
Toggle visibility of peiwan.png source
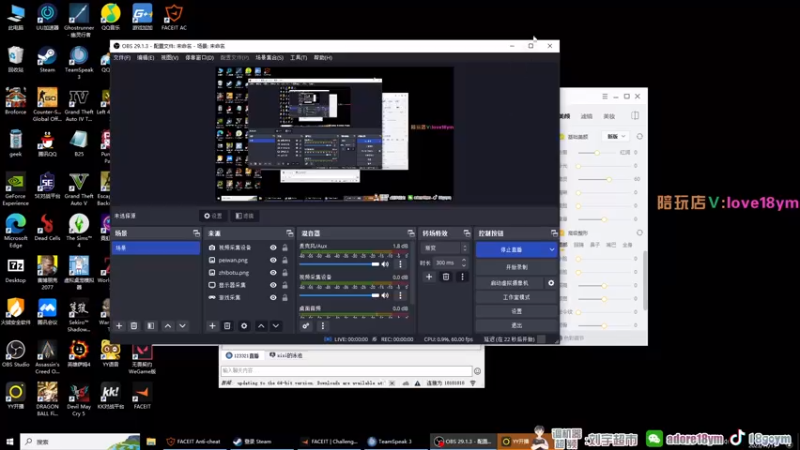(x=273, y=260)
